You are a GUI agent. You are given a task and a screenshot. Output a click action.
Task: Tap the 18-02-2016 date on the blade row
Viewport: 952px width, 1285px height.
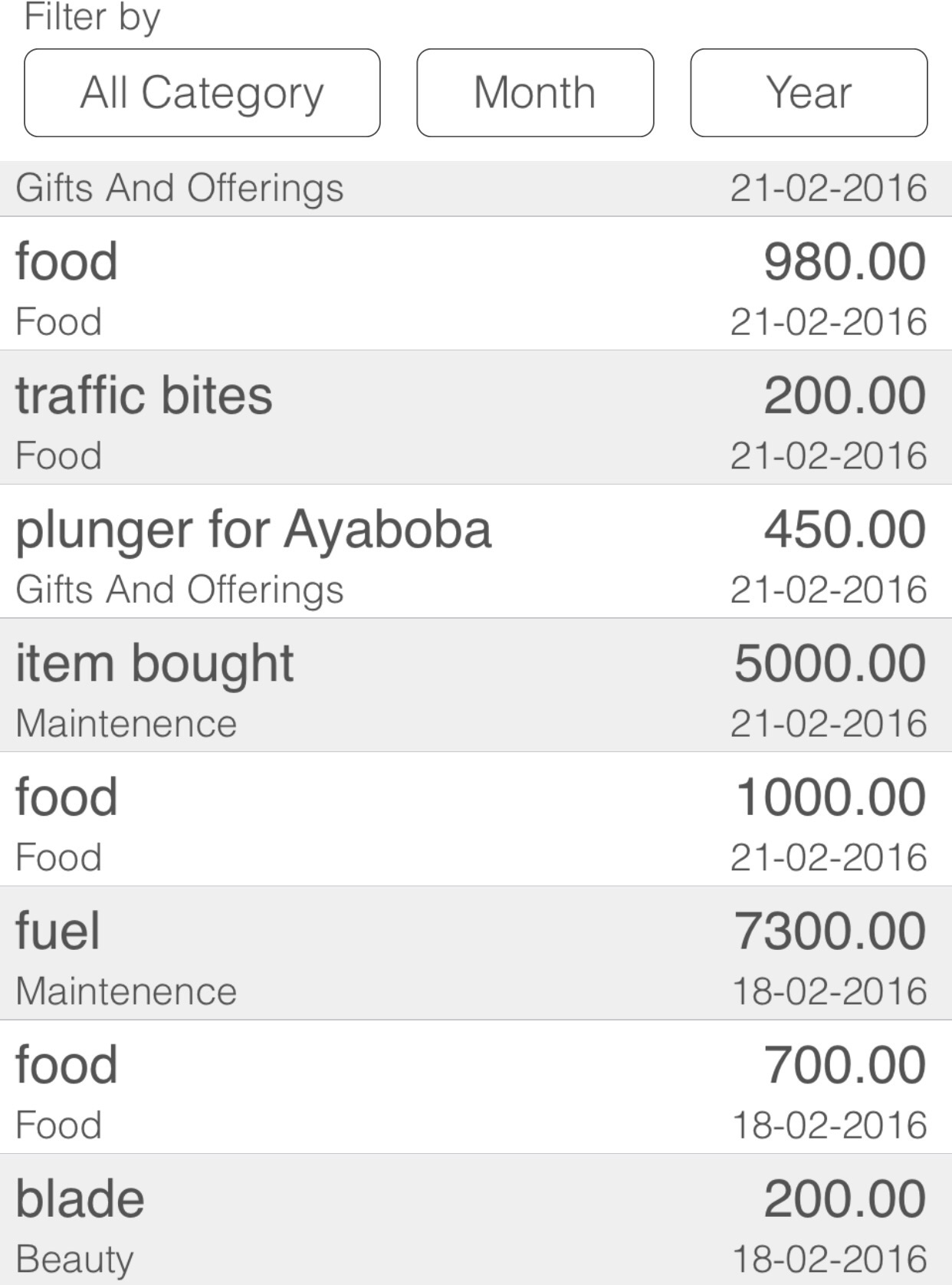[829, 1259]
